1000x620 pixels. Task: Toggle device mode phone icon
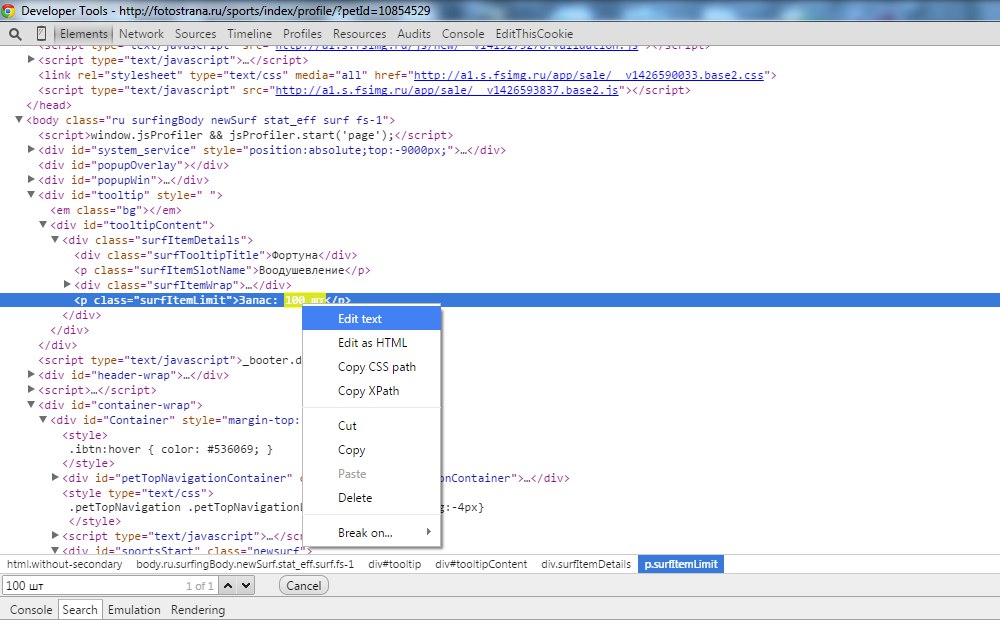coord(40,34)
